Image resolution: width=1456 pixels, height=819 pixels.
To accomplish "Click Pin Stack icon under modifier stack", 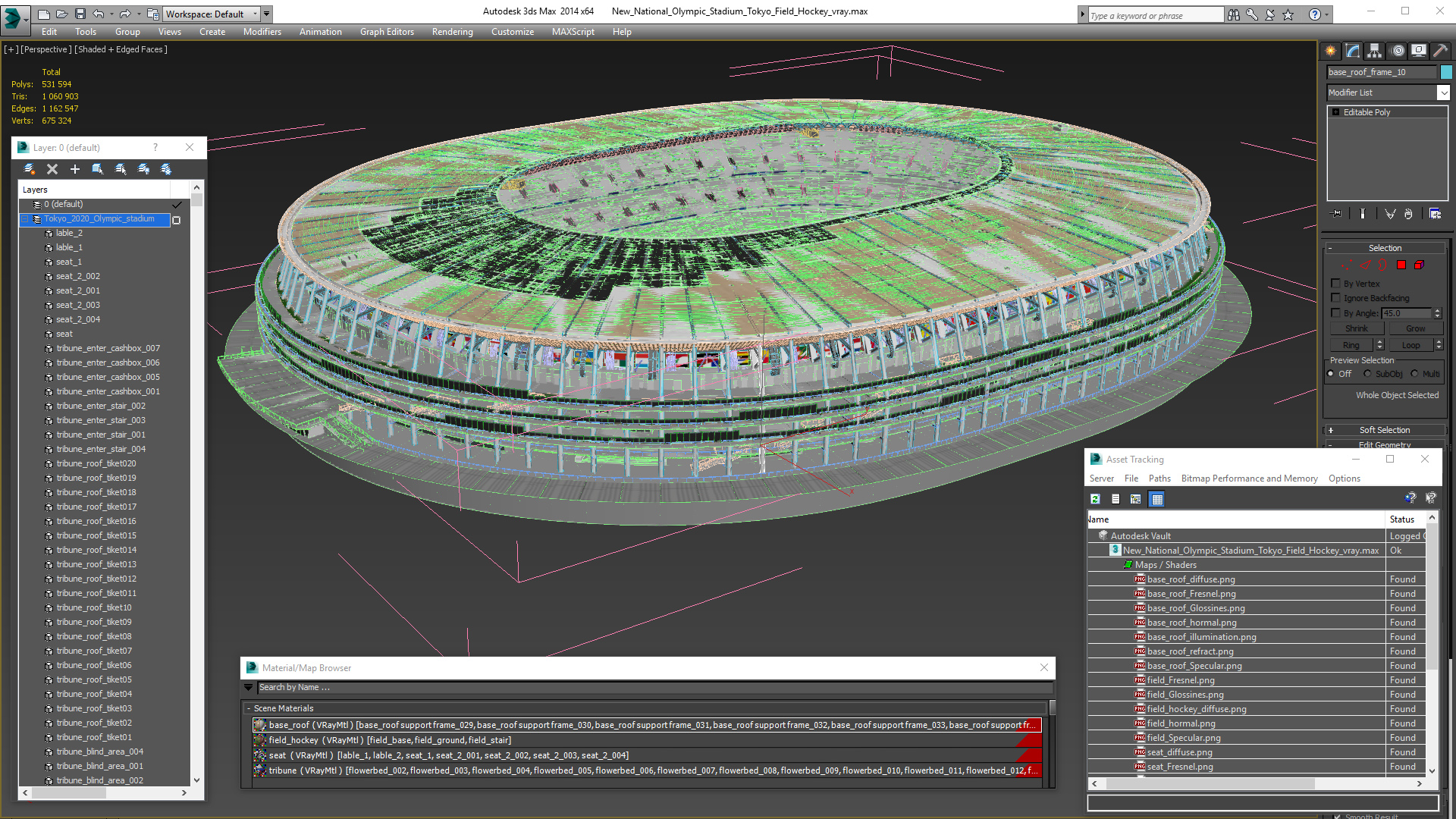I will pos(1337,214).
